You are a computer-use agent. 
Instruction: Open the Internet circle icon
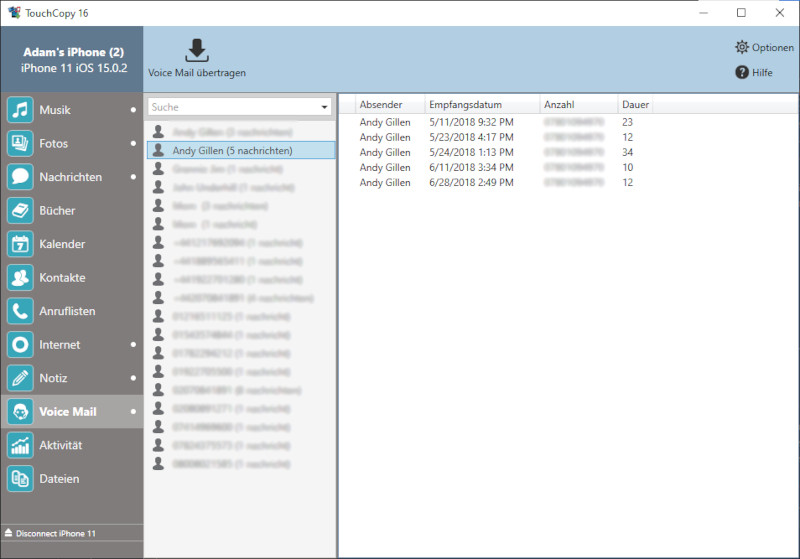click(20, 345)
